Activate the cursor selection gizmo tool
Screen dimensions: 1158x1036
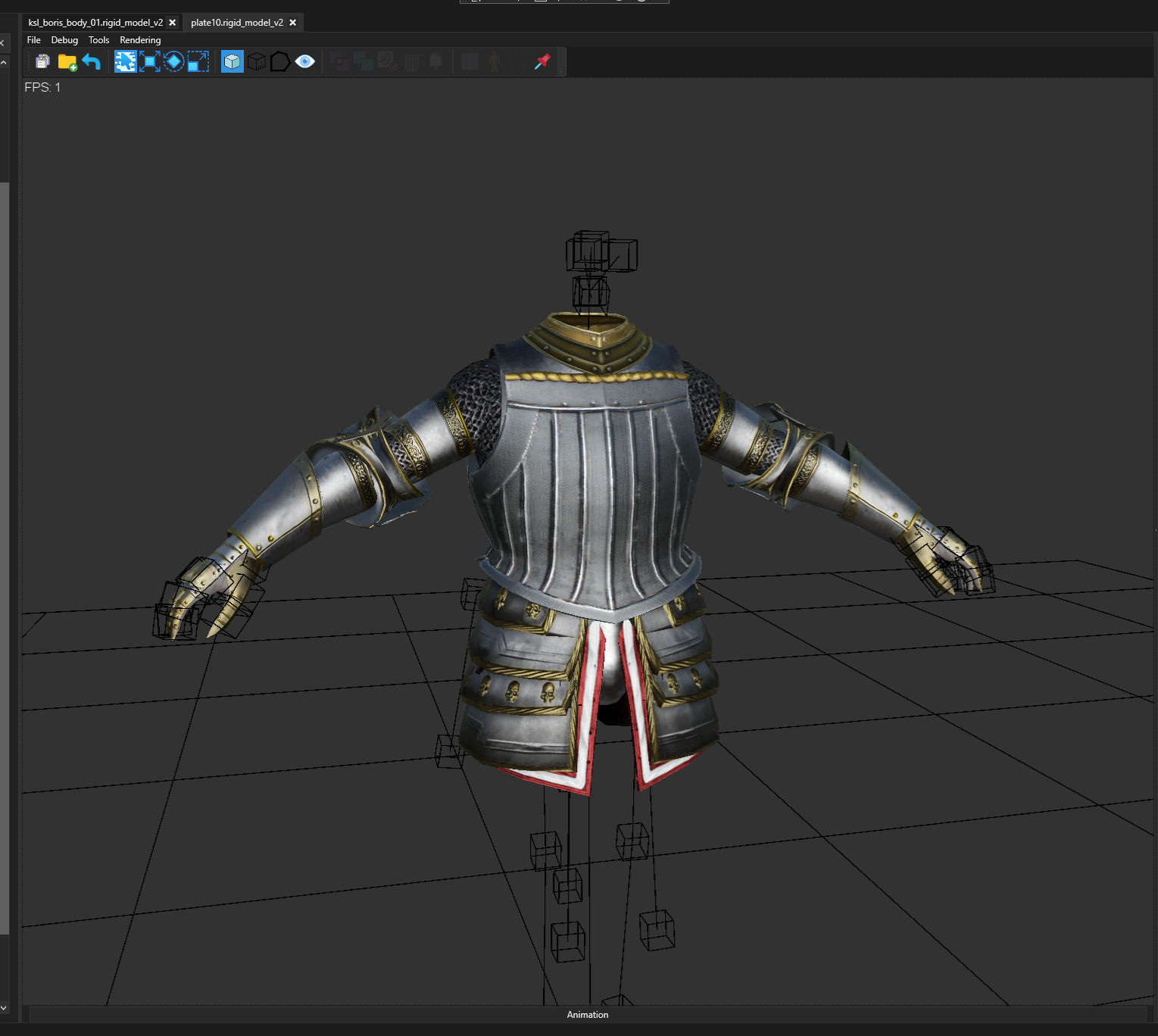pyautogui.click(x=125, y=61)
